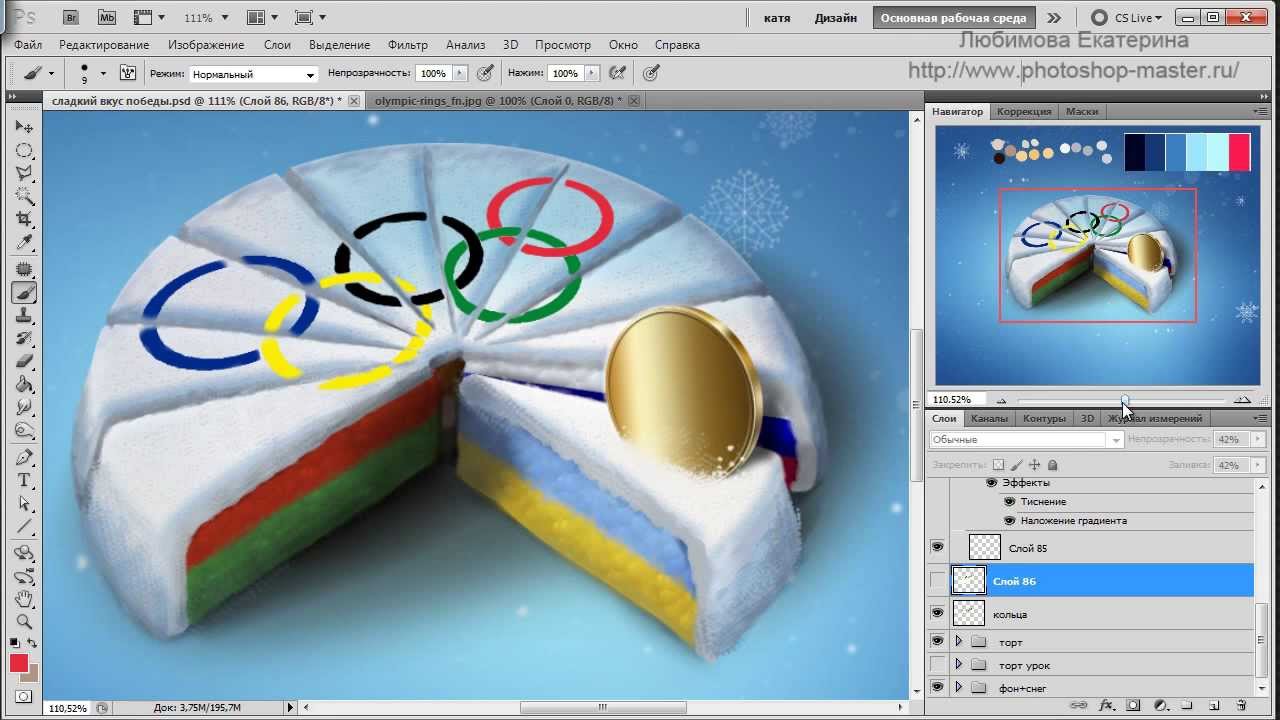Image resolution: width=1280 pixels, height=720 pixels.
Task: Hide the кольца layer
Action: 937,613
